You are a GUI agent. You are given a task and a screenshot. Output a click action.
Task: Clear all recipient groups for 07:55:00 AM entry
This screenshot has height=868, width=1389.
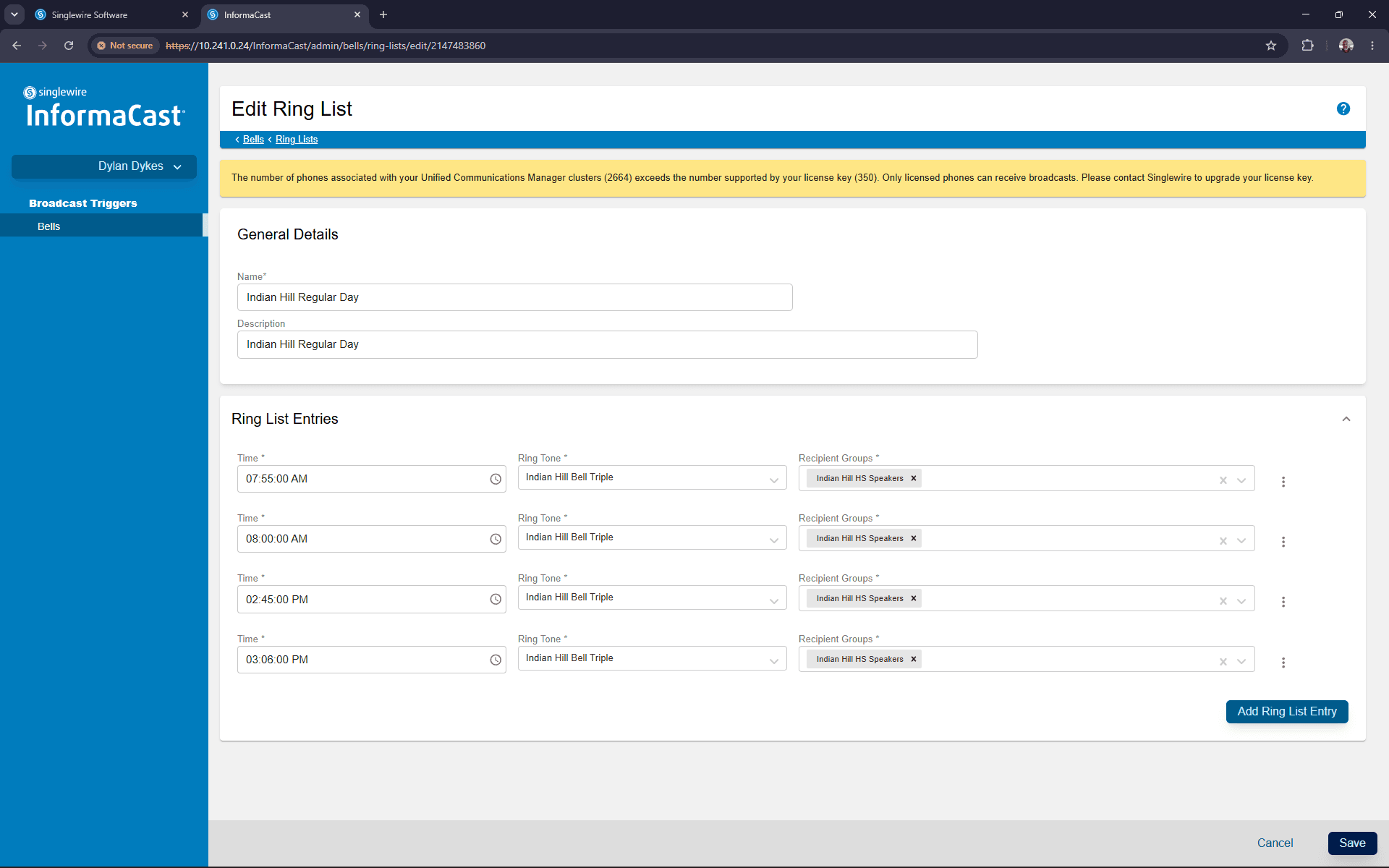(x=1223, y=480)
